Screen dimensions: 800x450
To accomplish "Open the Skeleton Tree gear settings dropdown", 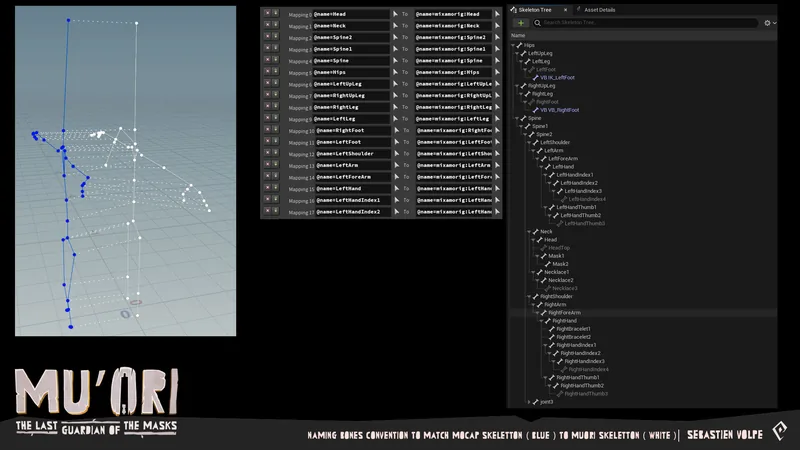I will [770, 23].
